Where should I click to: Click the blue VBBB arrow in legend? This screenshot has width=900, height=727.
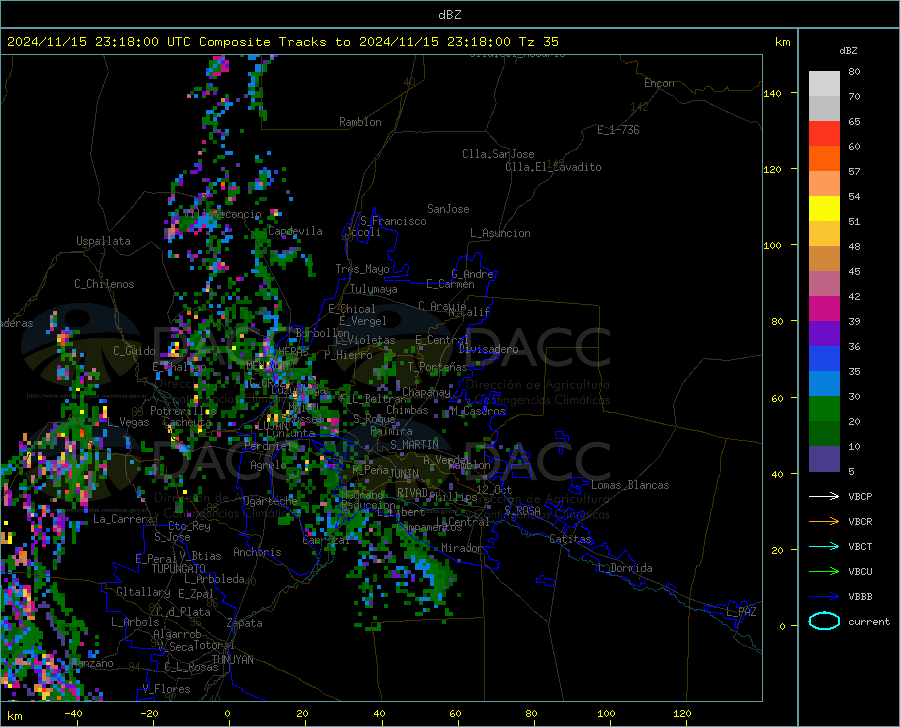[824, 597]
